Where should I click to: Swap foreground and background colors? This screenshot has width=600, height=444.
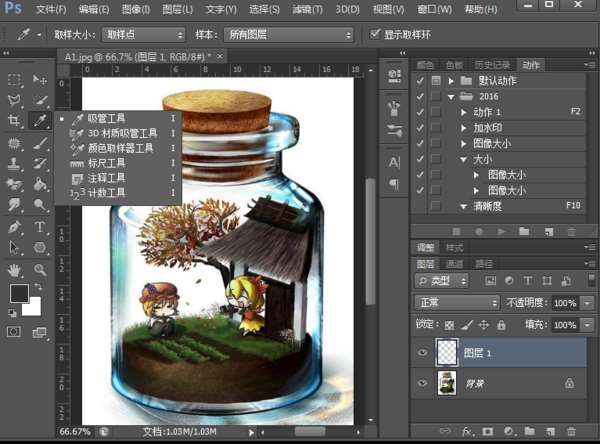[38, 287]
